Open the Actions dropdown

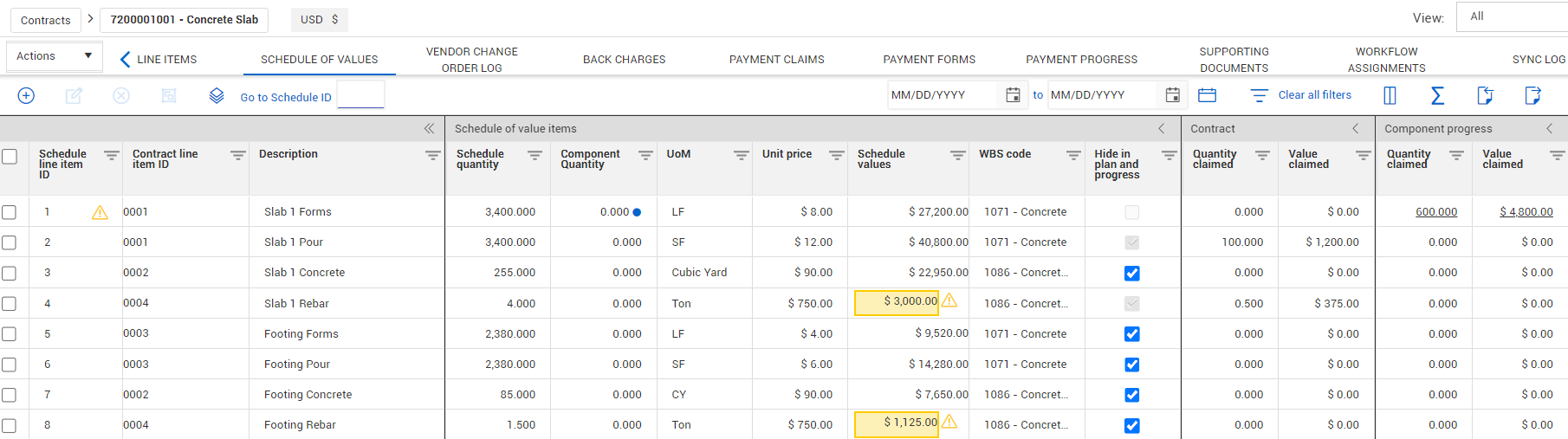[54, 56]
